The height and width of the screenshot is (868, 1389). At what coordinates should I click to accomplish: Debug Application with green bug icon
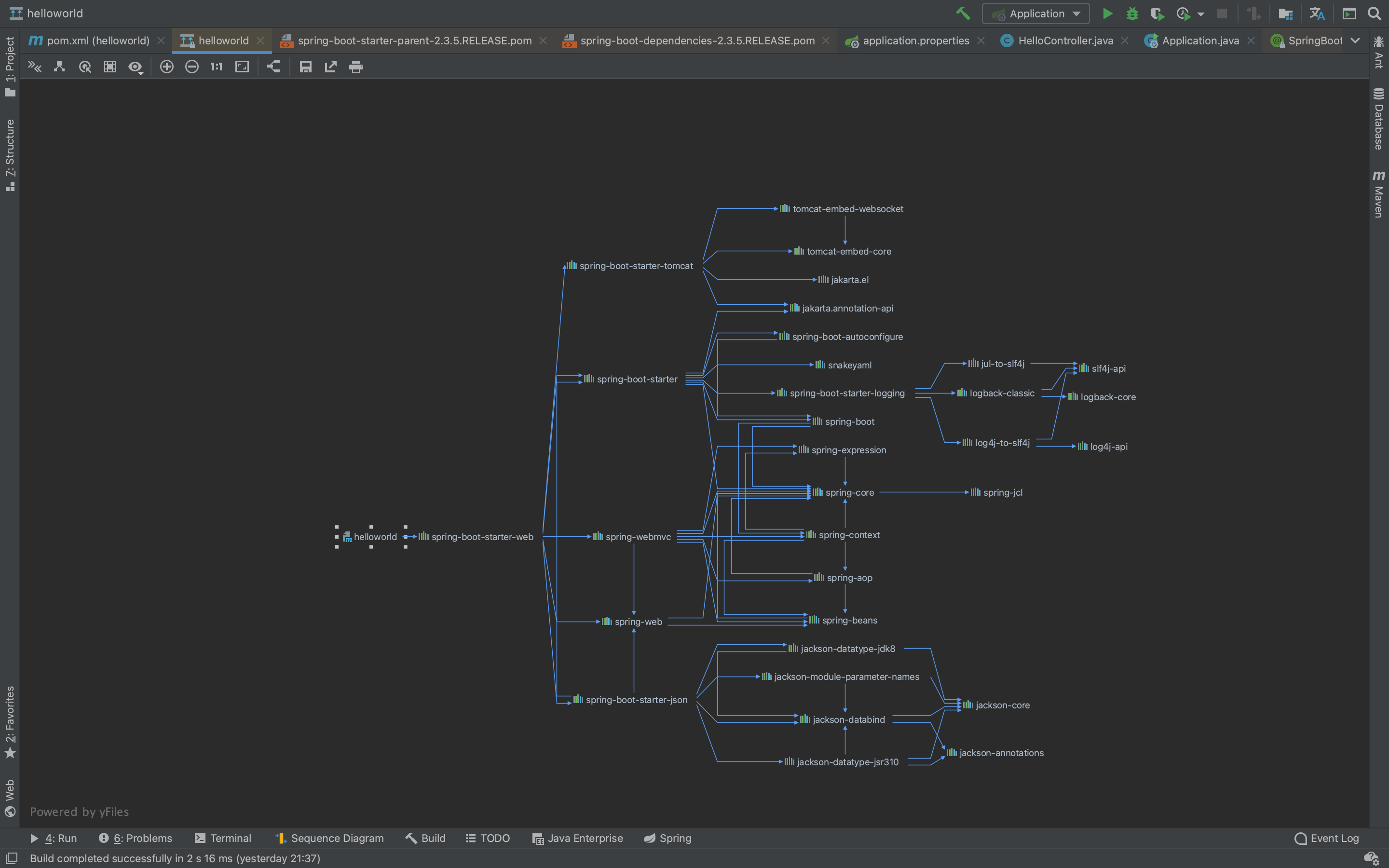[1132, 13]
